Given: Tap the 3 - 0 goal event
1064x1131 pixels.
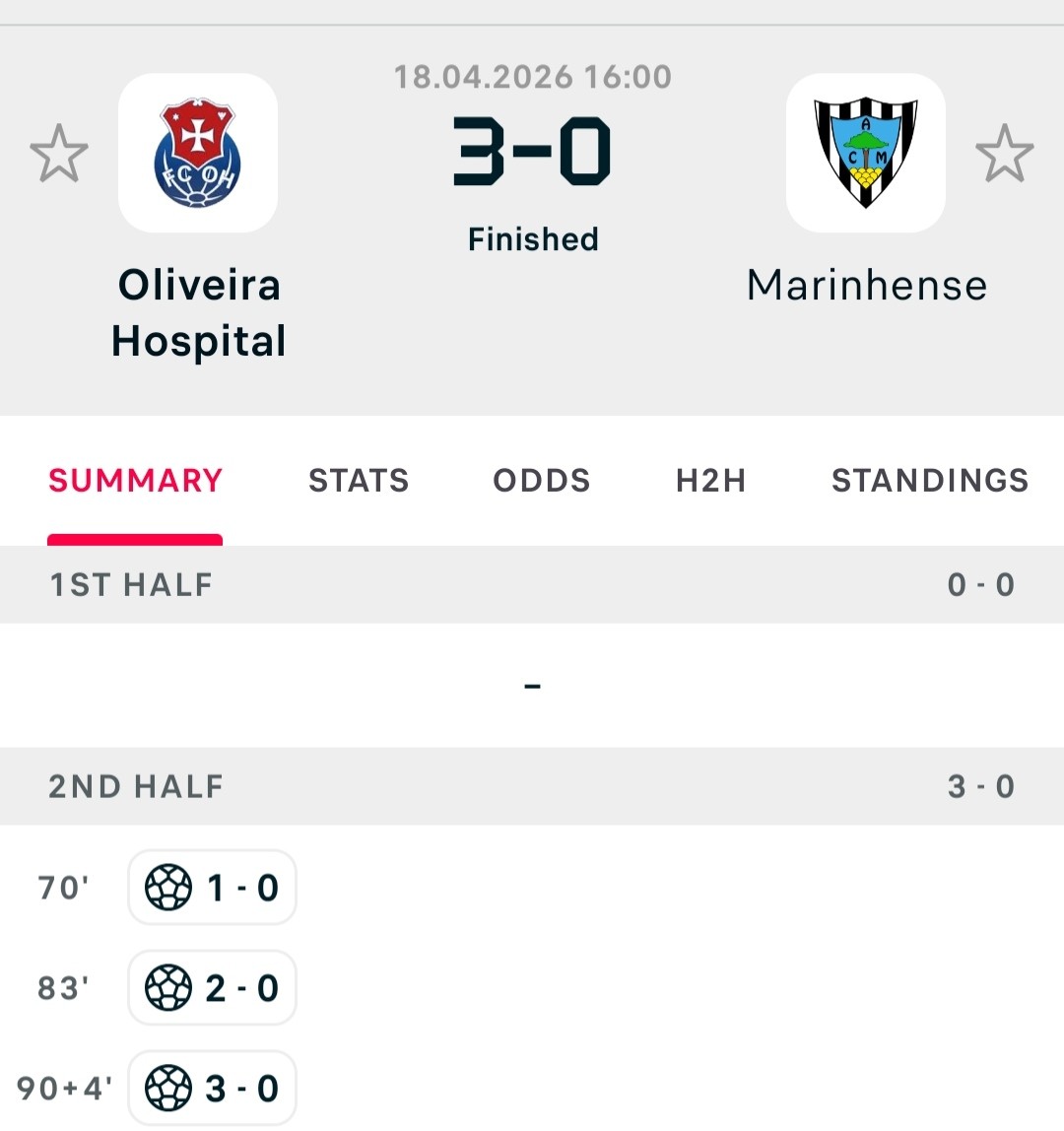Looking at the screenshot, I should click(x=212, y=1088).
